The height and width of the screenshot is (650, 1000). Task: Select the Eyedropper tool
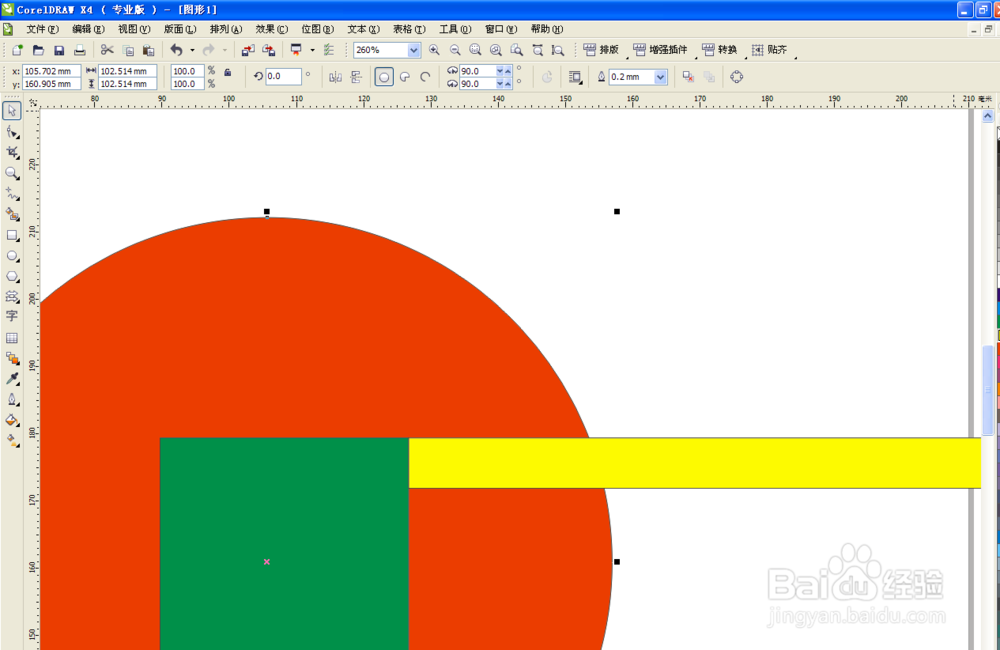(x=12, y=379)
